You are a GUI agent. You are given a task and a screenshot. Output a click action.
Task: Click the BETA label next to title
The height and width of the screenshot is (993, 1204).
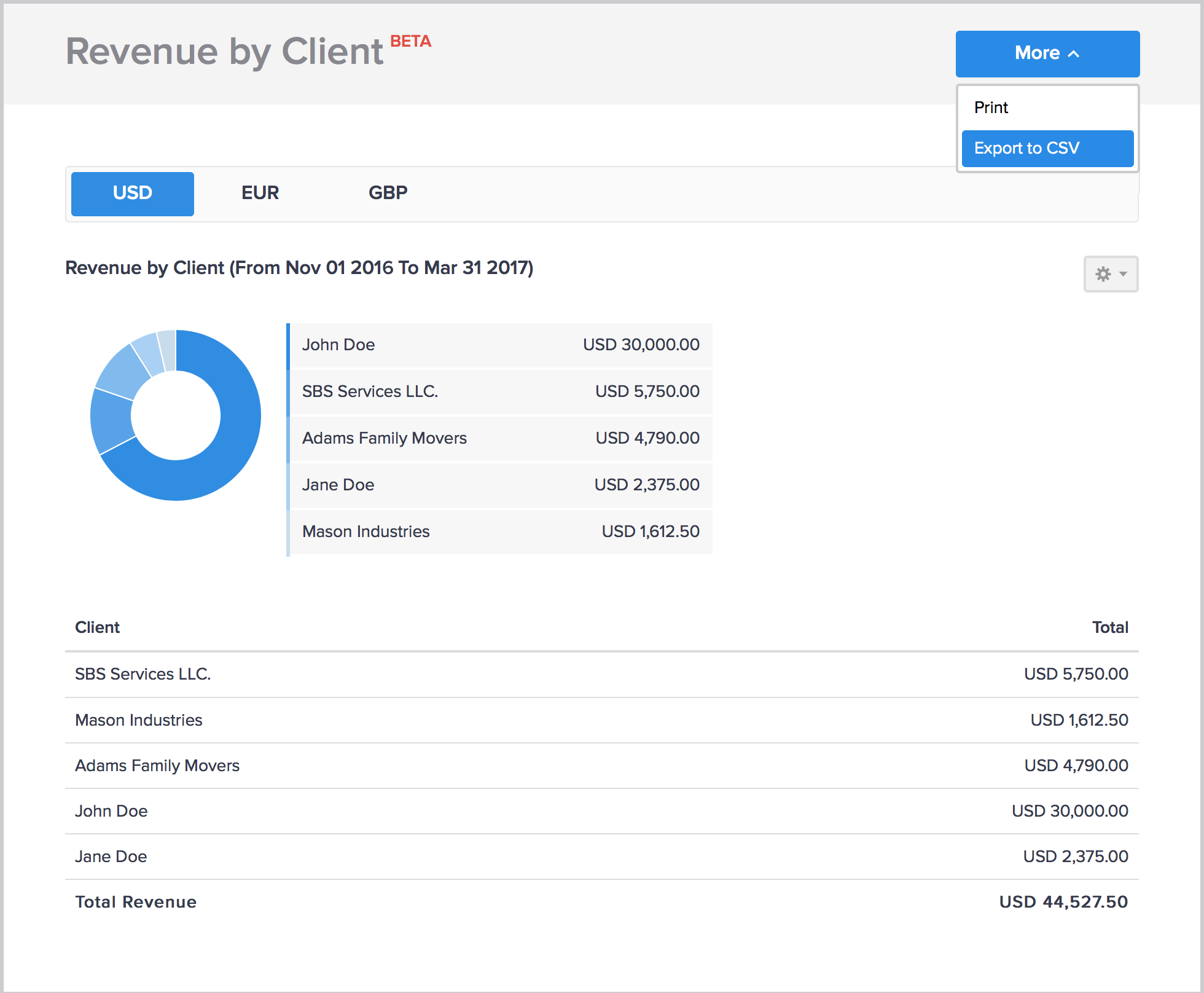pos(410,41)
